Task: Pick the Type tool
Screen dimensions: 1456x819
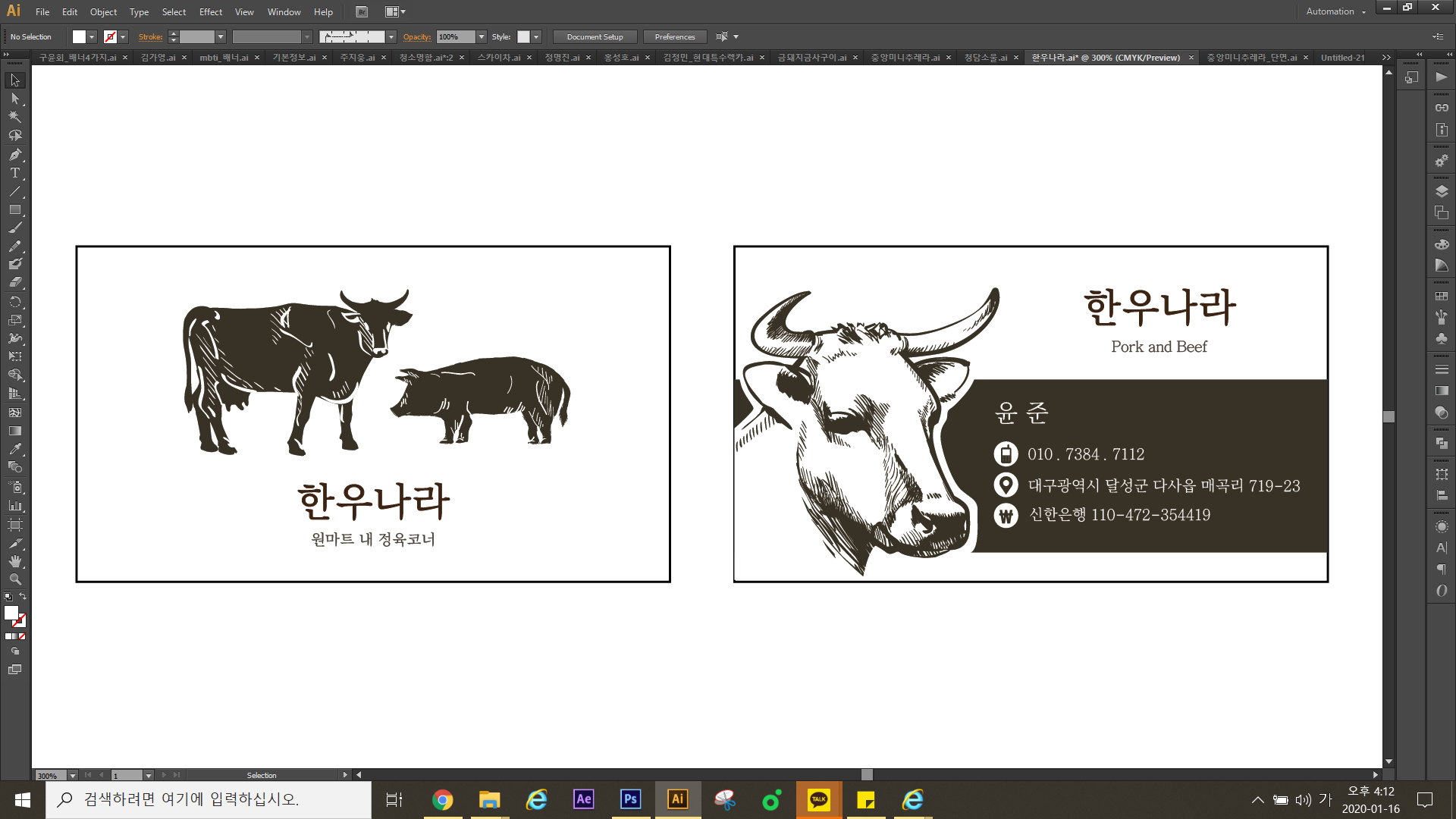Action: pos(15,173)
